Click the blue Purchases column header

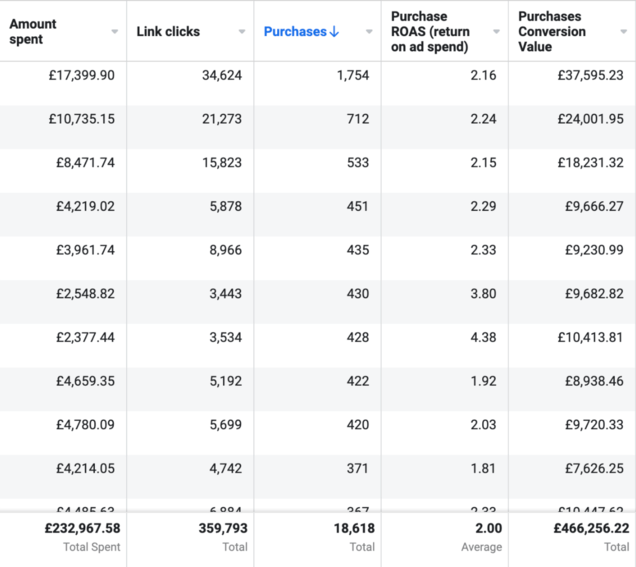click(295, 32)
